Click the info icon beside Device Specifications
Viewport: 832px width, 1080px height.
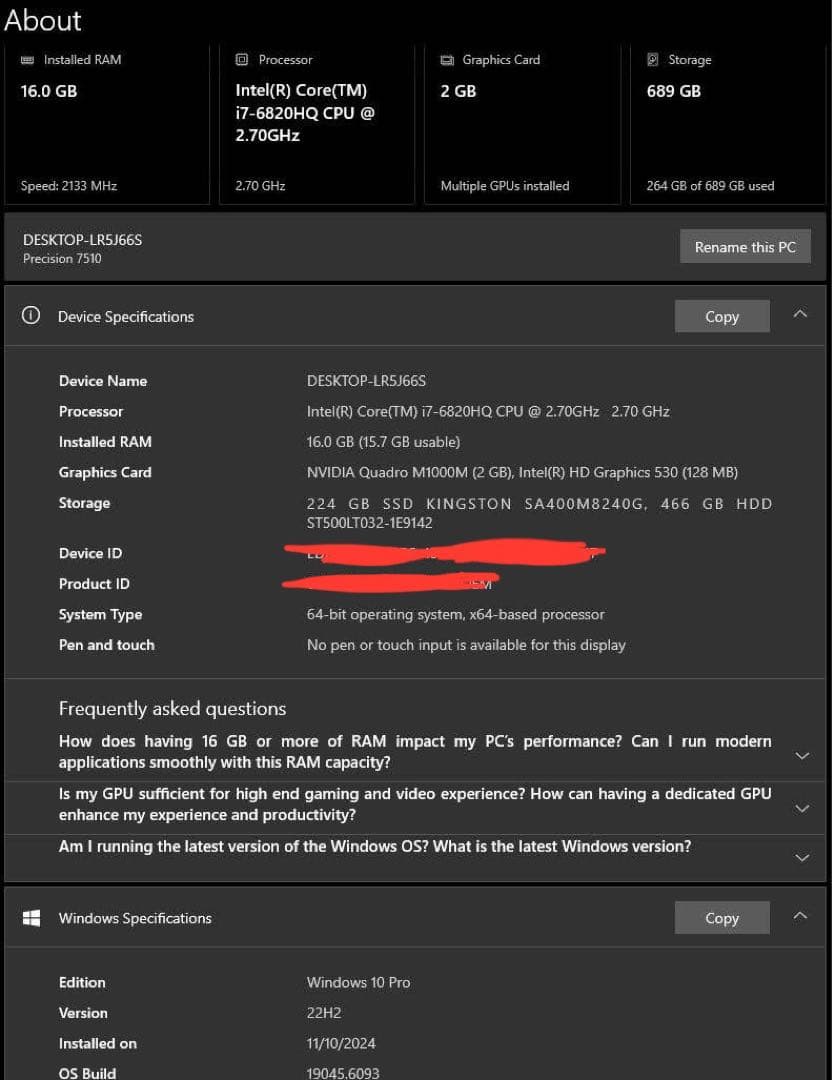point(30,316)
